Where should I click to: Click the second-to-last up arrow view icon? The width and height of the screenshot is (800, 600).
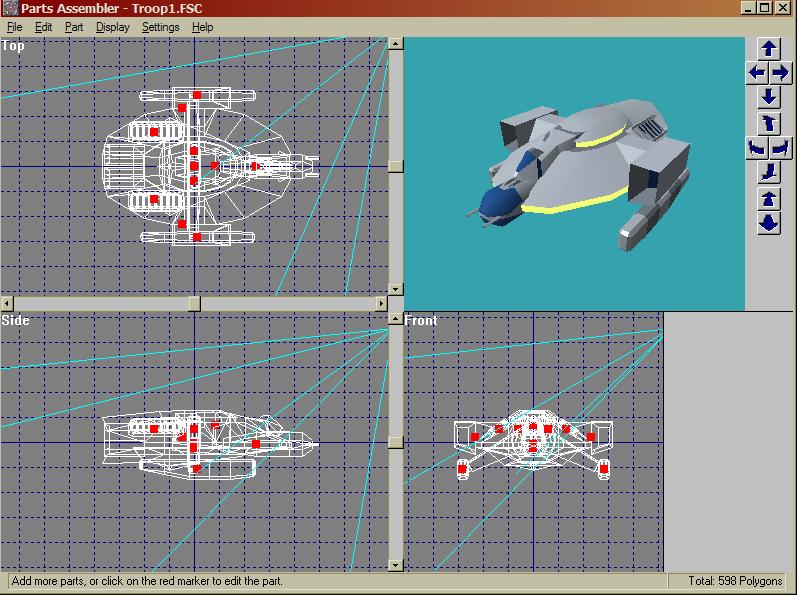768,199
